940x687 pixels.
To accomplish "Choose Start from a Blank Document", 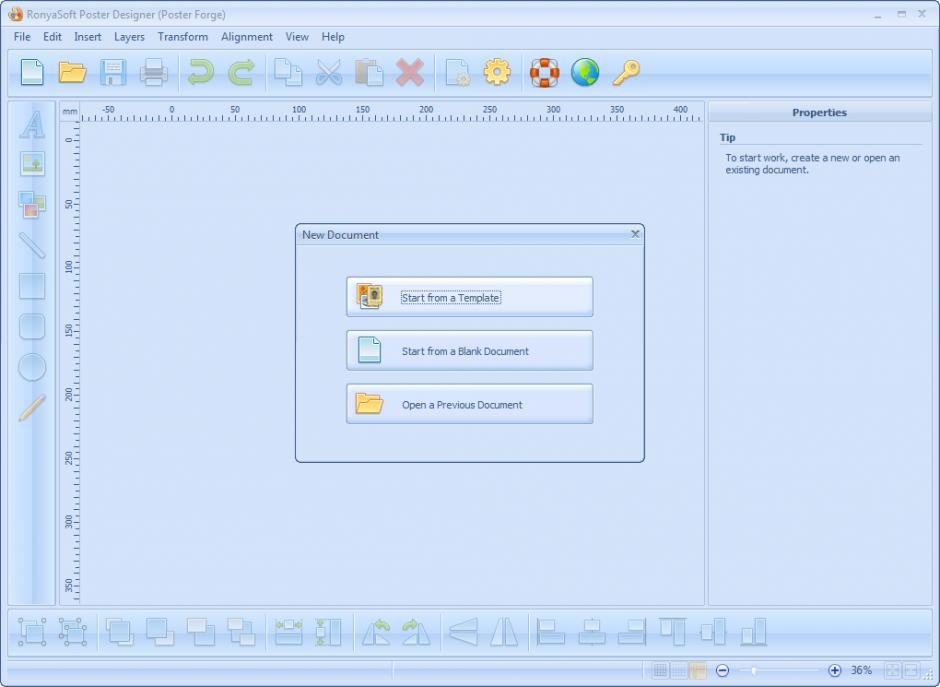I will coord(469,350).
